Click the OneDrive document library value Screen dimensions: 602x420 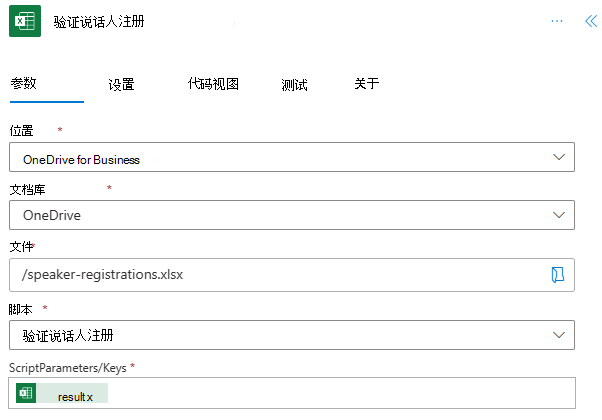[52, 215]
